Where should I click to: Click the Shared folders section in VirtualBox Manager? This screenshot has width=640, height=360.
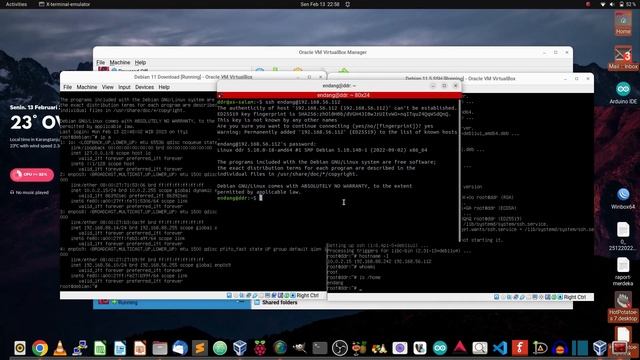(280, 302)
